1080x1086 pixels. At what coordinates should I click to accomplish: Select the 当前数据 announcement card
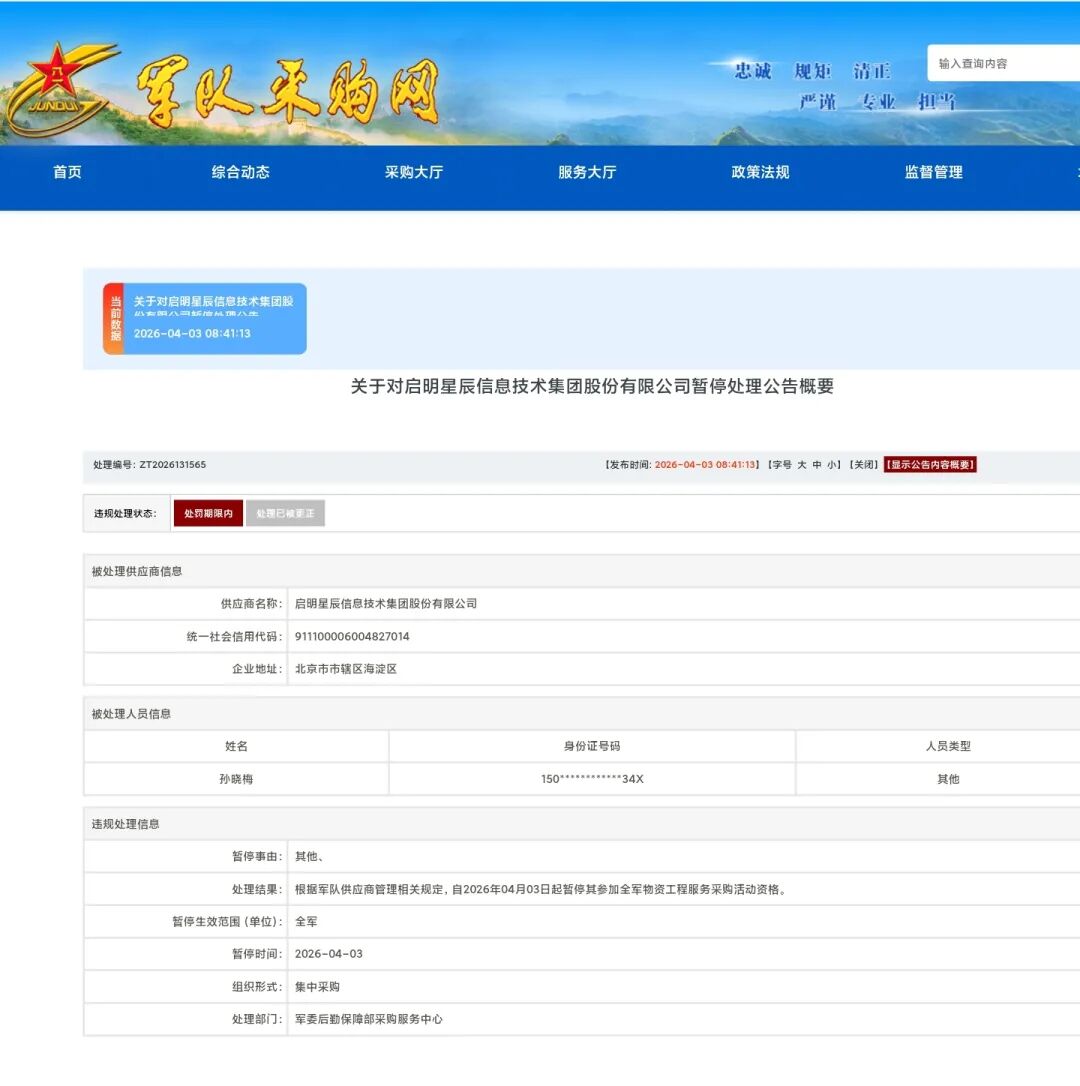tap(214, 318)
